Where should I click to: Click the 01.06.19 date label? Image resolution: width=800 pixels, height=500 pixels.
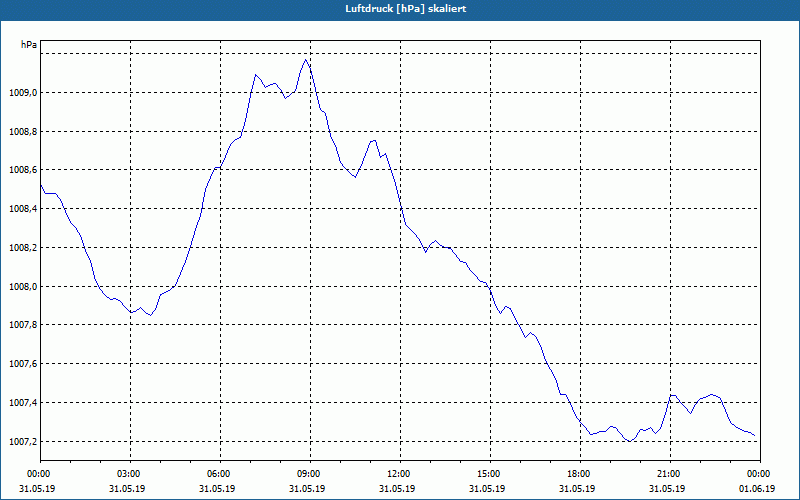tap(757, 489)
